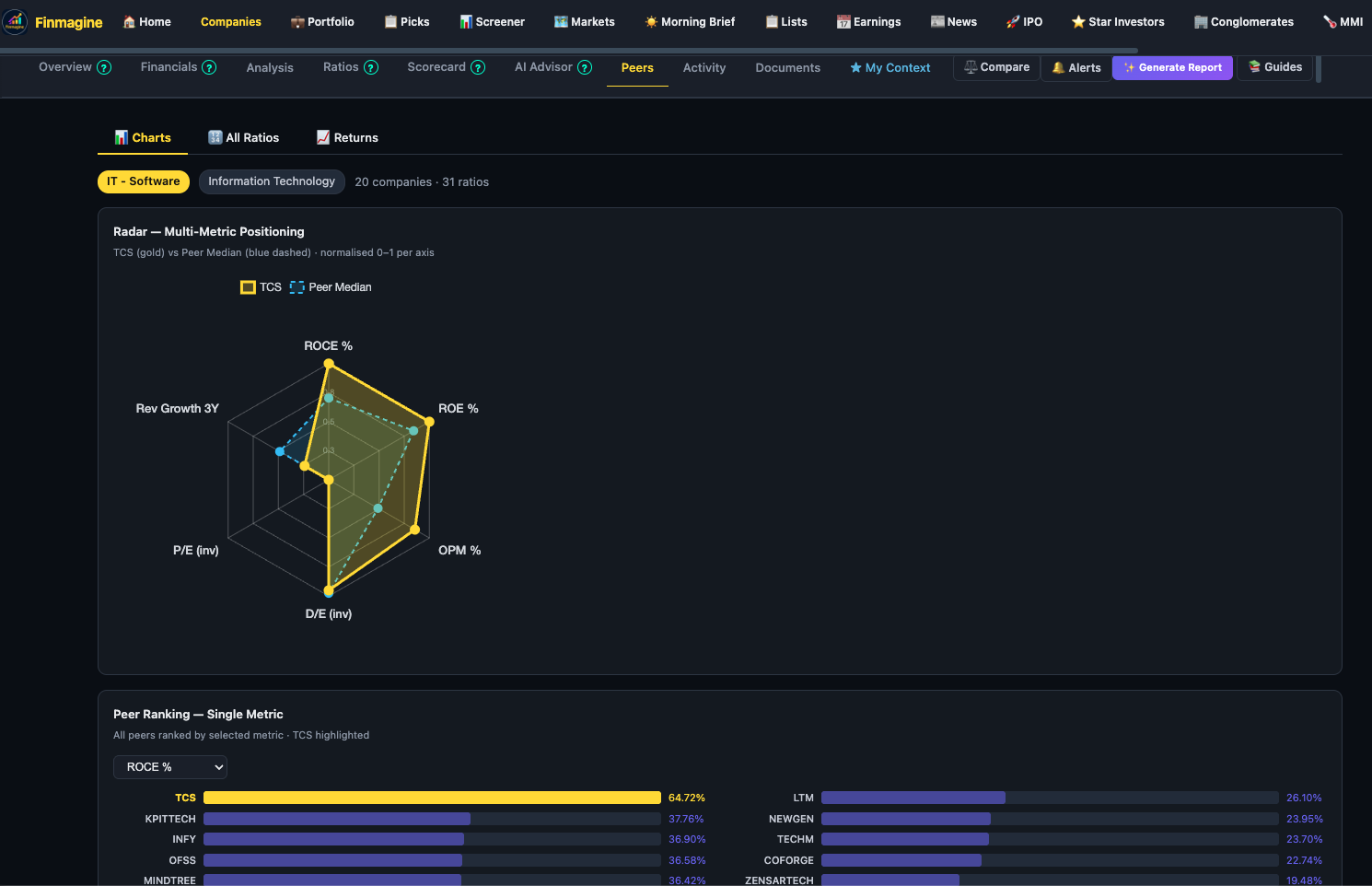The image size is (1372, 886).
Task: Toggle the Information Technology sector chip
Action: tap(272, 181)
